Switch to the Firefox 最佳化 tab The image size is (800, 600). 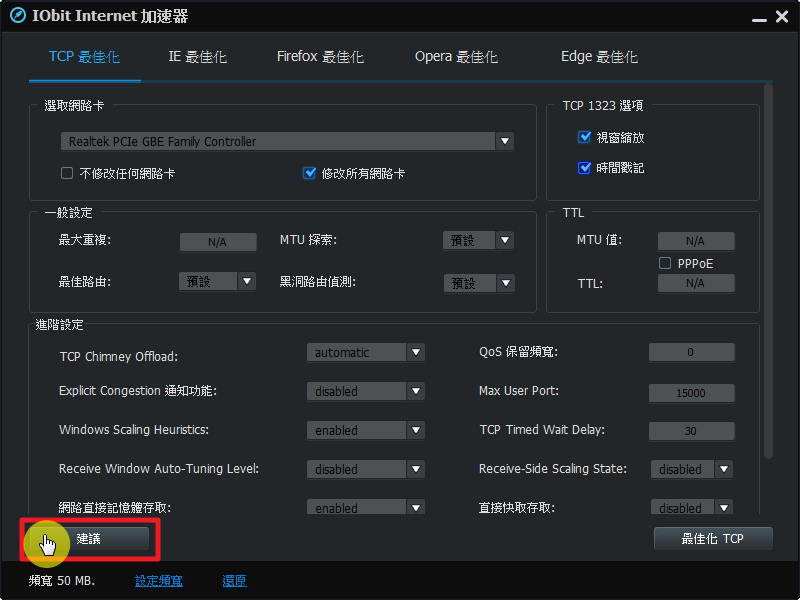point(320,57)
